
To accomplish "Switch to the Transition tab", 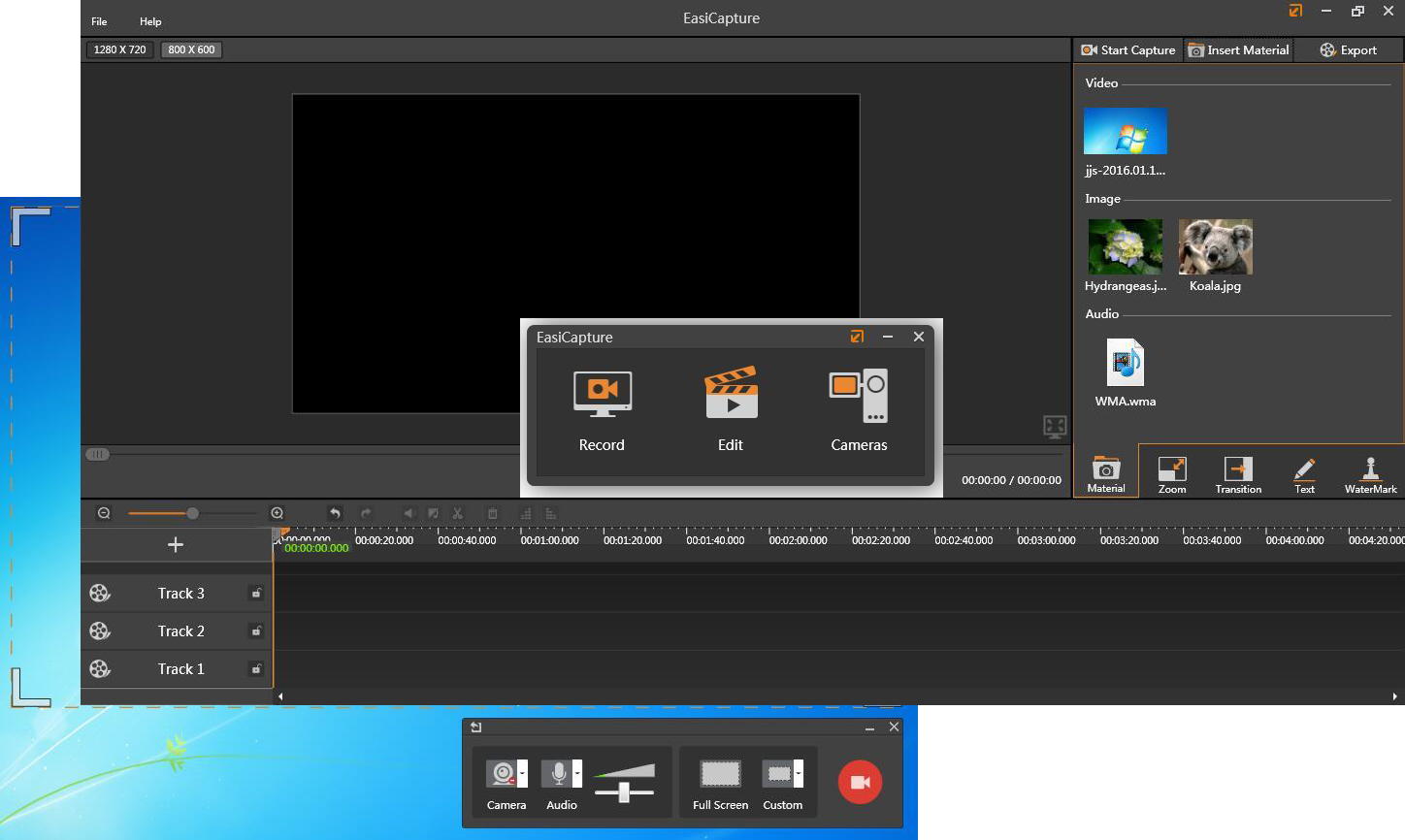I will coord(1238,474).
